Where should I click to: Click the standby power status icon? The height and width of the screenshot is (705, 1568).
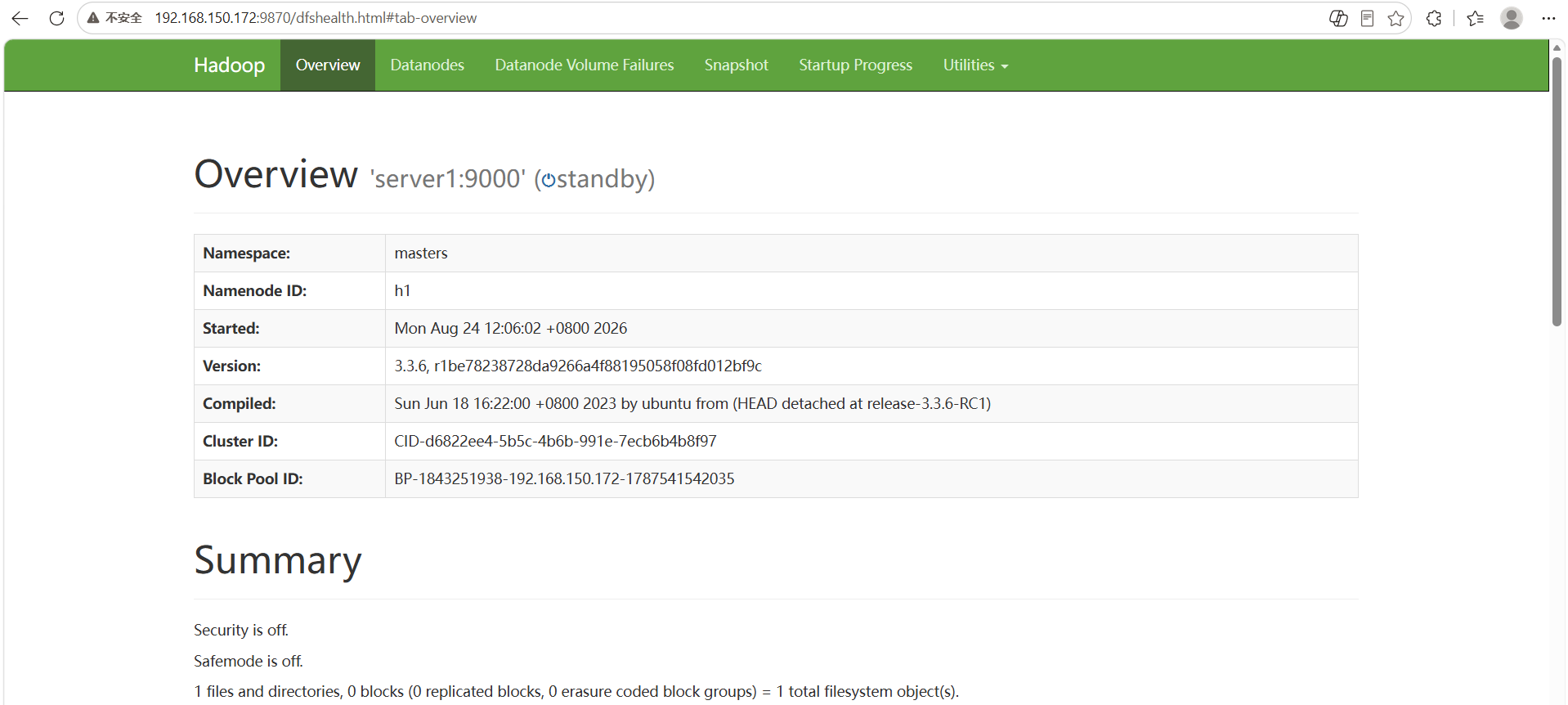click(549, 181)
